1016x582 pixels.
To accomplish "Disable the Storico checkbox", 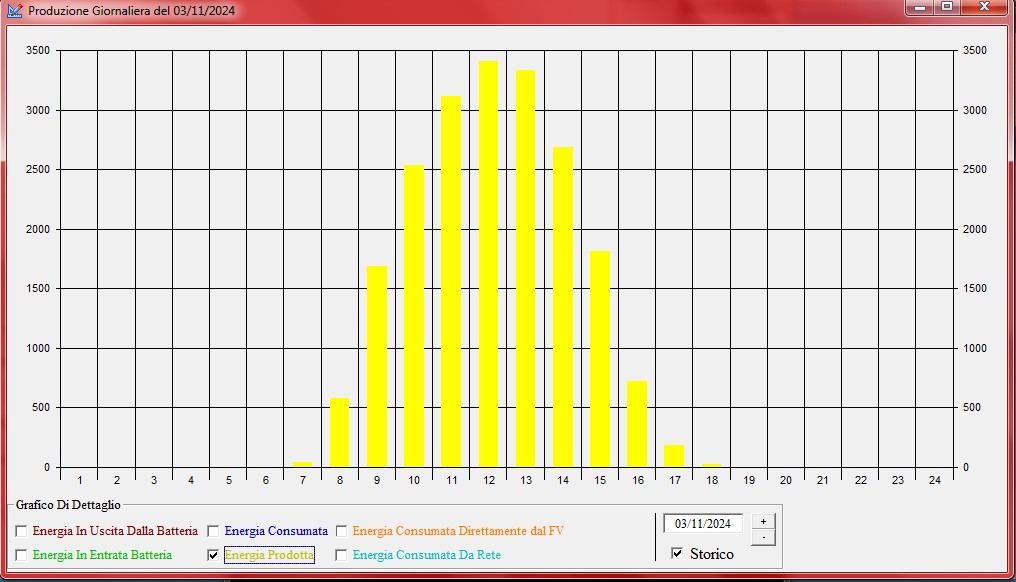I will point(677,553).
